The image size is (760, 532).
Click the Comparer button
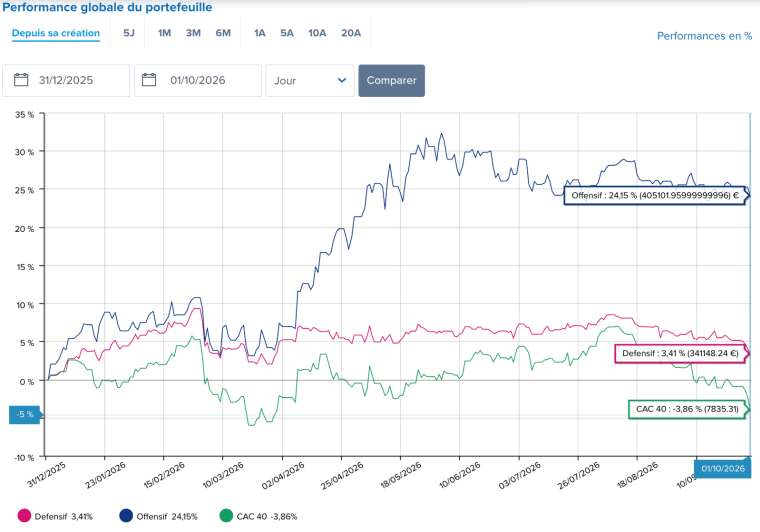(392, 80)
